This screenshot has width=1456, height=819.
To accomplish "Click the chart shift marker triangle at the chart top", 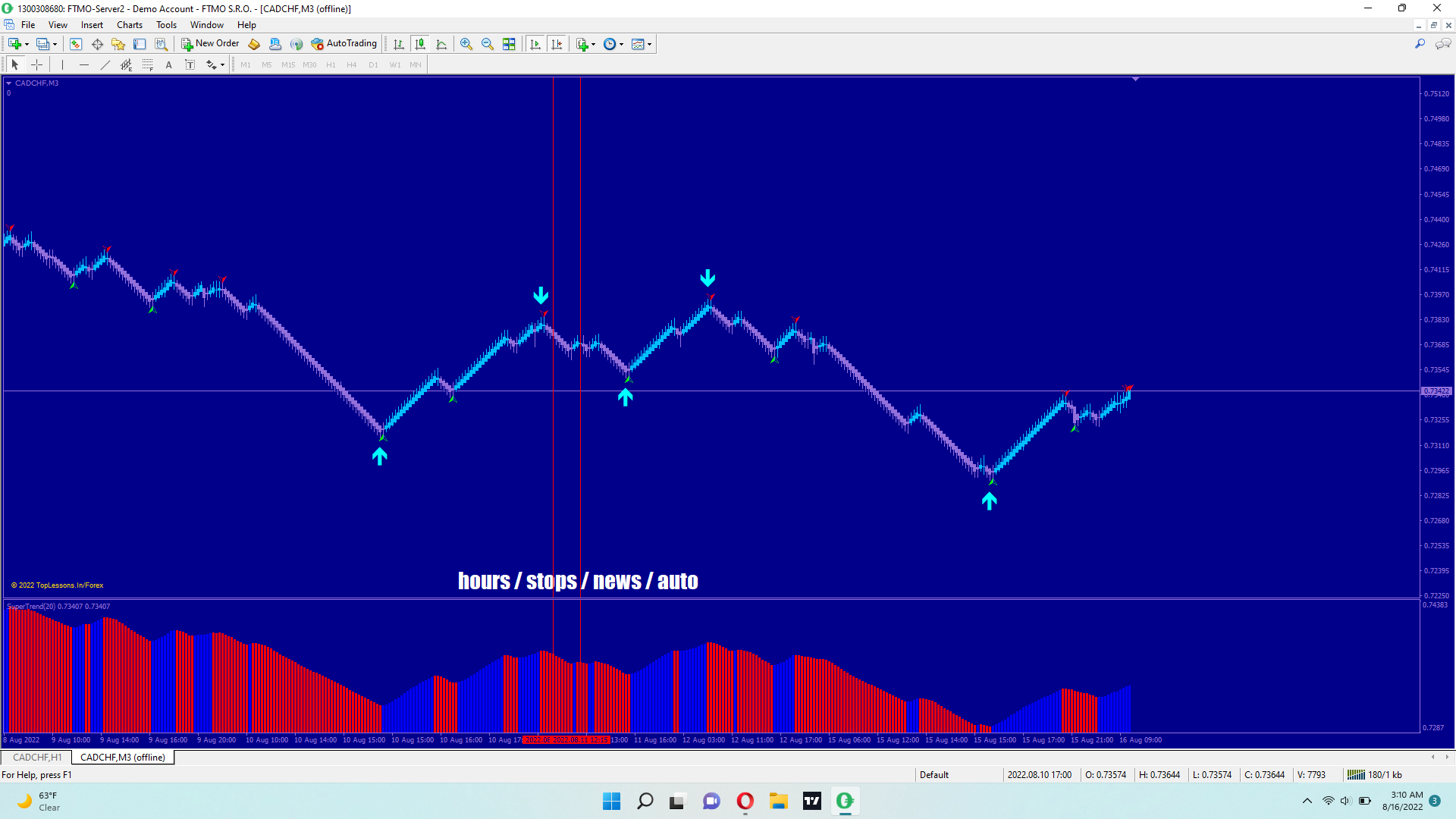I will pyautogui.click(x=1135, y=79).
